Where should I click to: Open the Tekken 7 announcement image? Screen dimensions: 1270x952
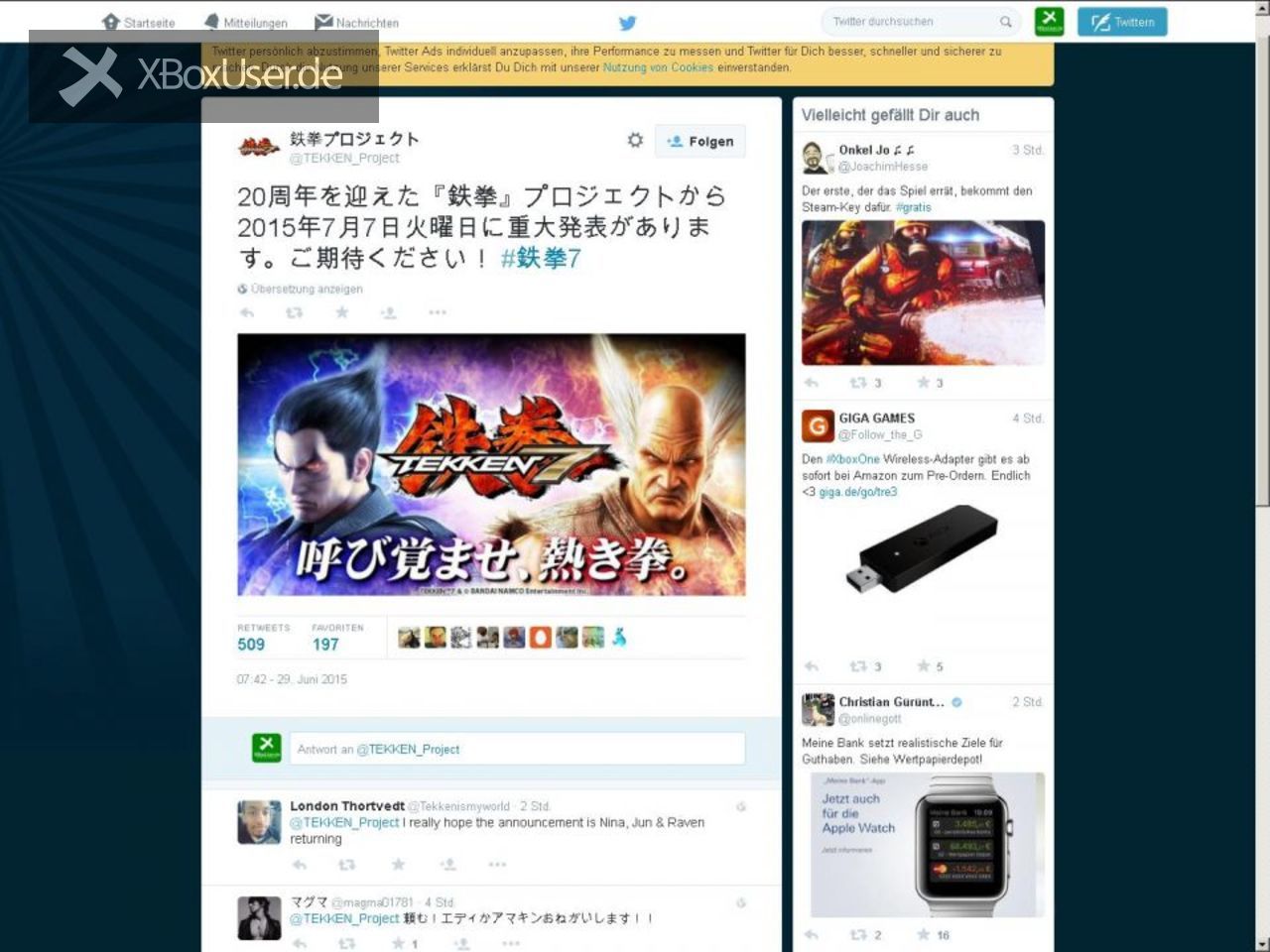tap(491, 464)
